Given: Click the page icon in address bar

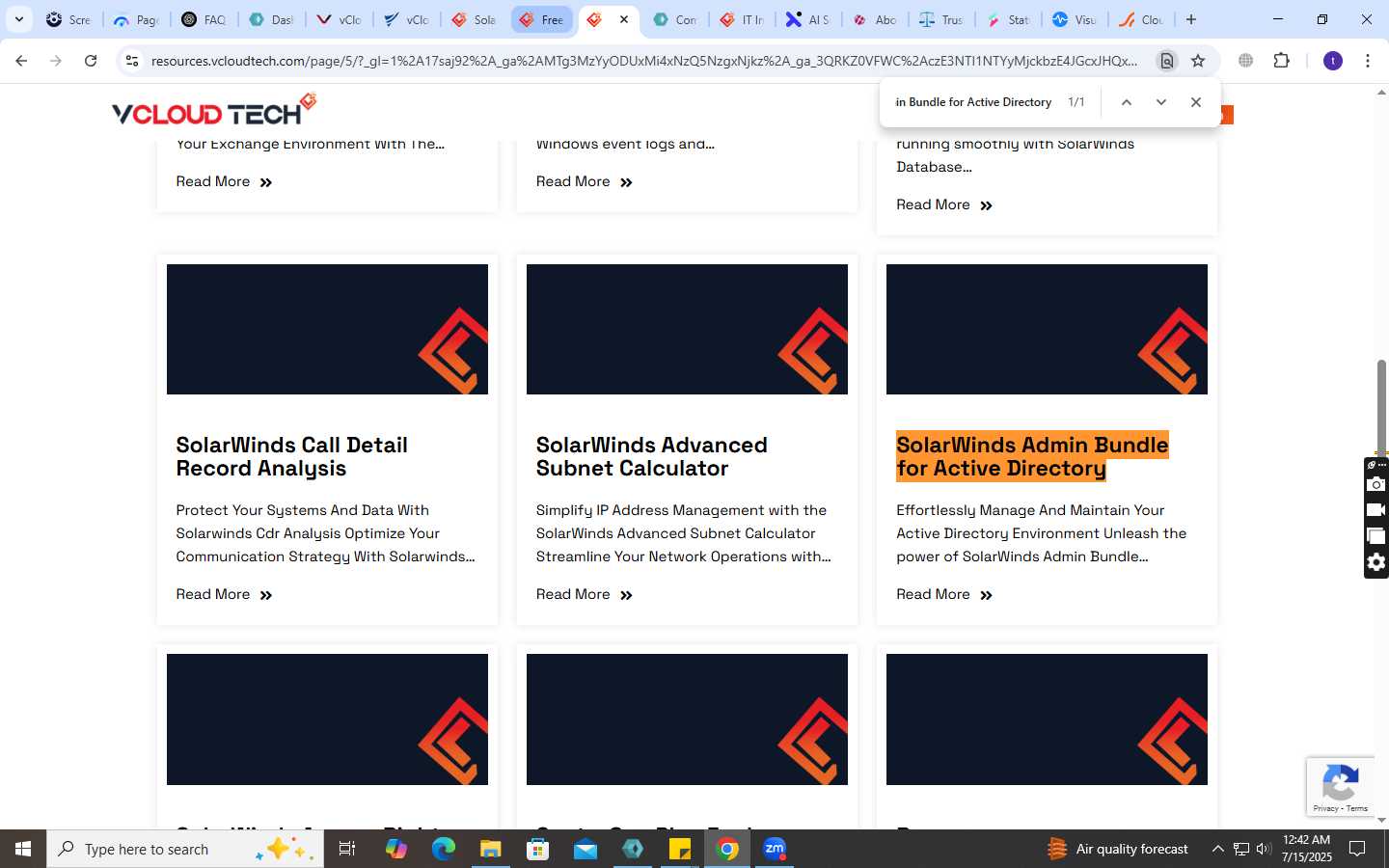Looking at the screenshot, I should click(x=1167, y=61).
